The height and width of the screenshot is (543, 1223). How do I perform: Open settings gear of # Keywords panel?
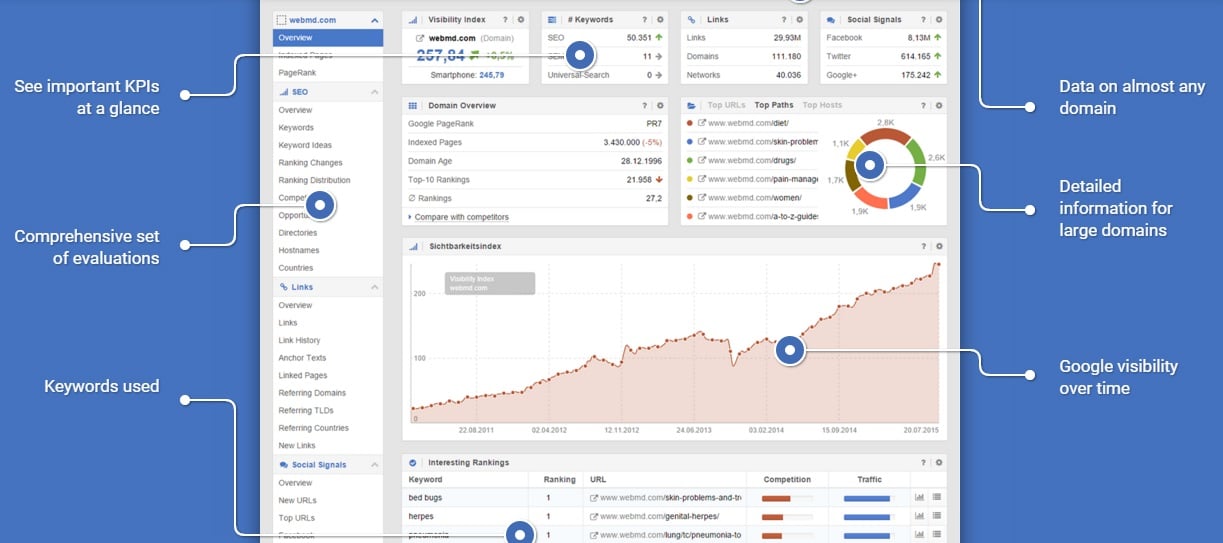click(x=661, y=19)
